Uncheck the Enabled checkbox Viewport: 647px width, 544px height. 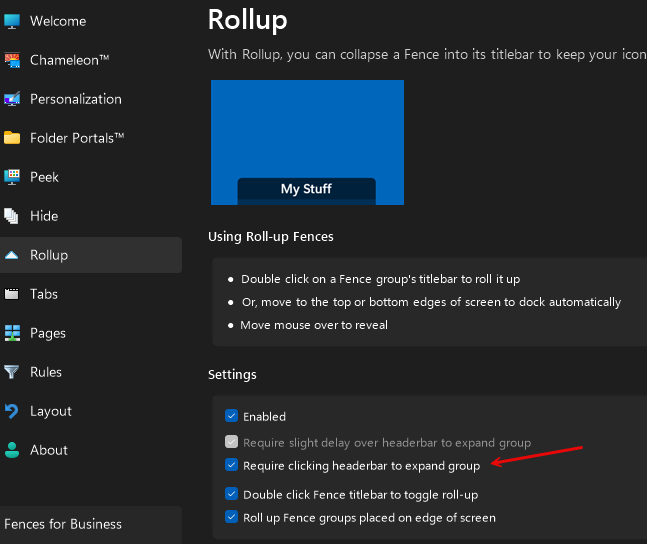click(232, 416)
